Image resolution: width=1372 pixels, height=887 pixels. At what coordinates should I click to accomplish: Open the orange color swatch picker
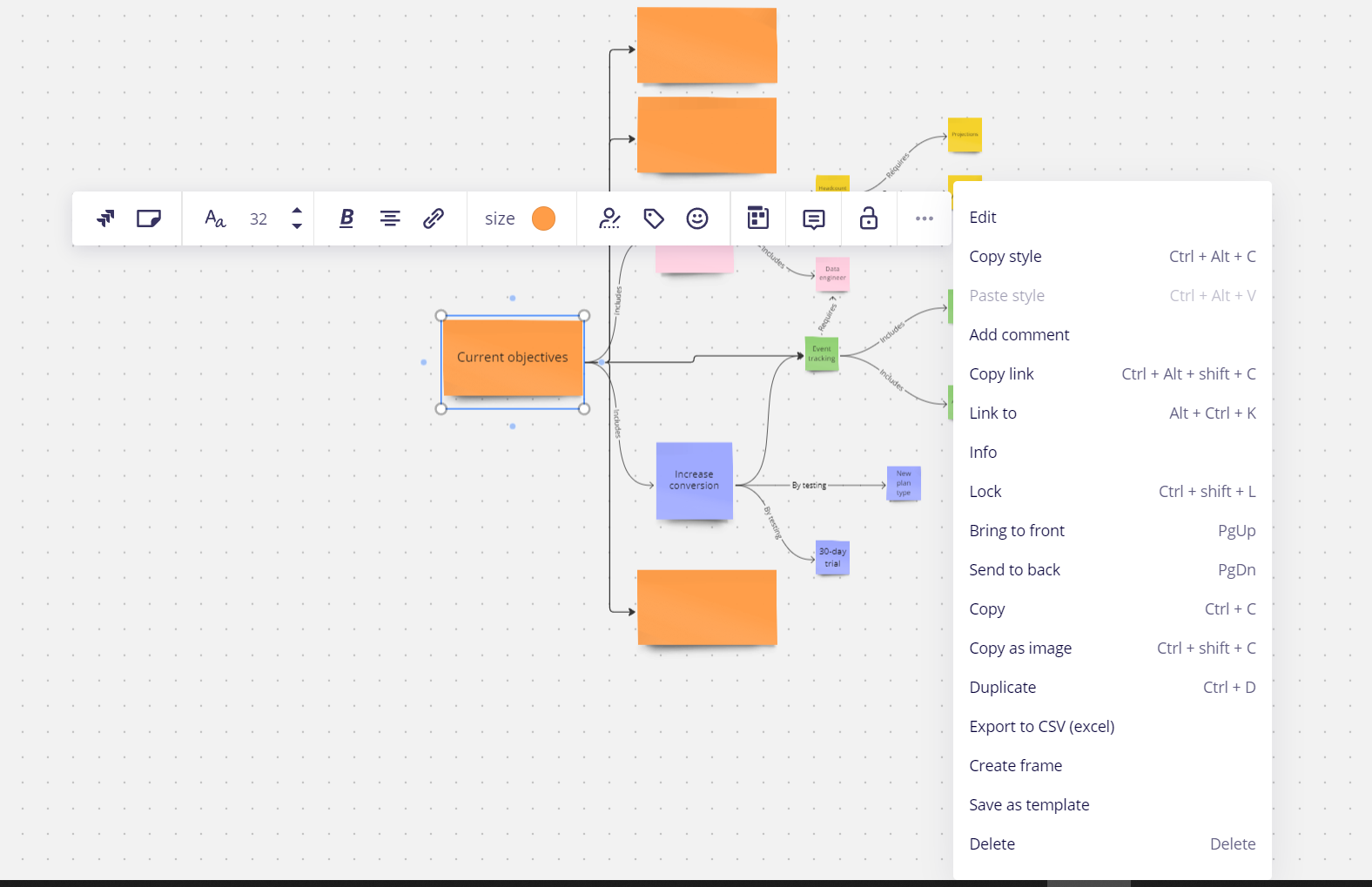point(543,218)
